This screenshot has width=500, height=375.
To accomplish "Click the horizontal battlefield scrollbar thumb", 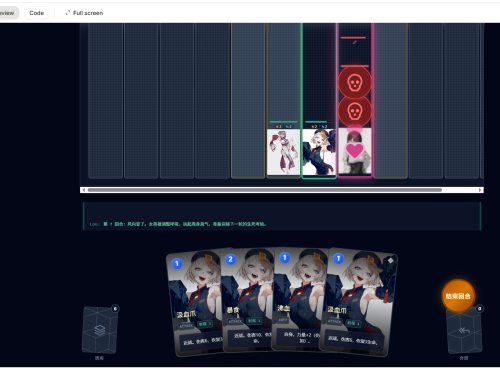I will point(265,190).
